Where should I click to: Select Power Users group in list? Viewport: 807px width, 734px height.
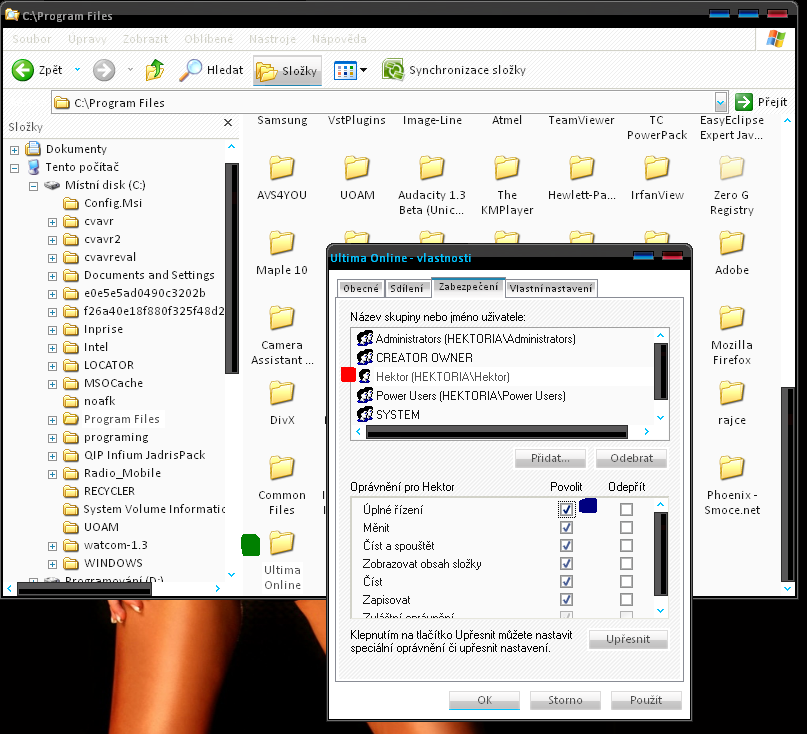[502, 396]
